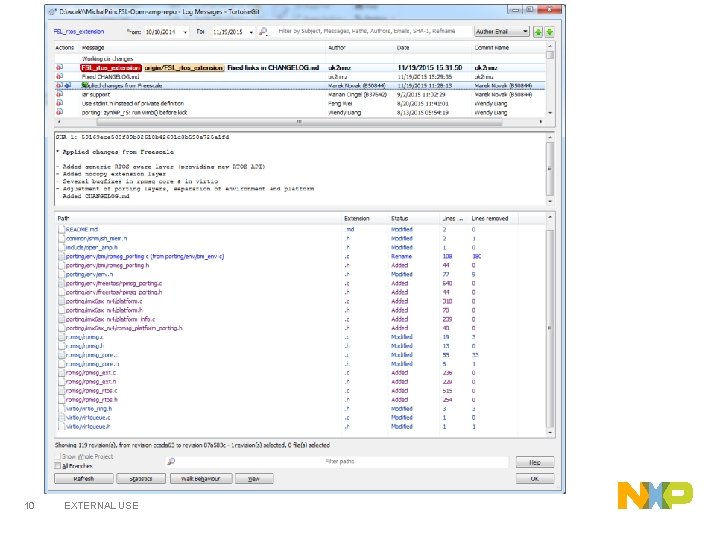Open the Author Email combo box

tap(501, 32)
